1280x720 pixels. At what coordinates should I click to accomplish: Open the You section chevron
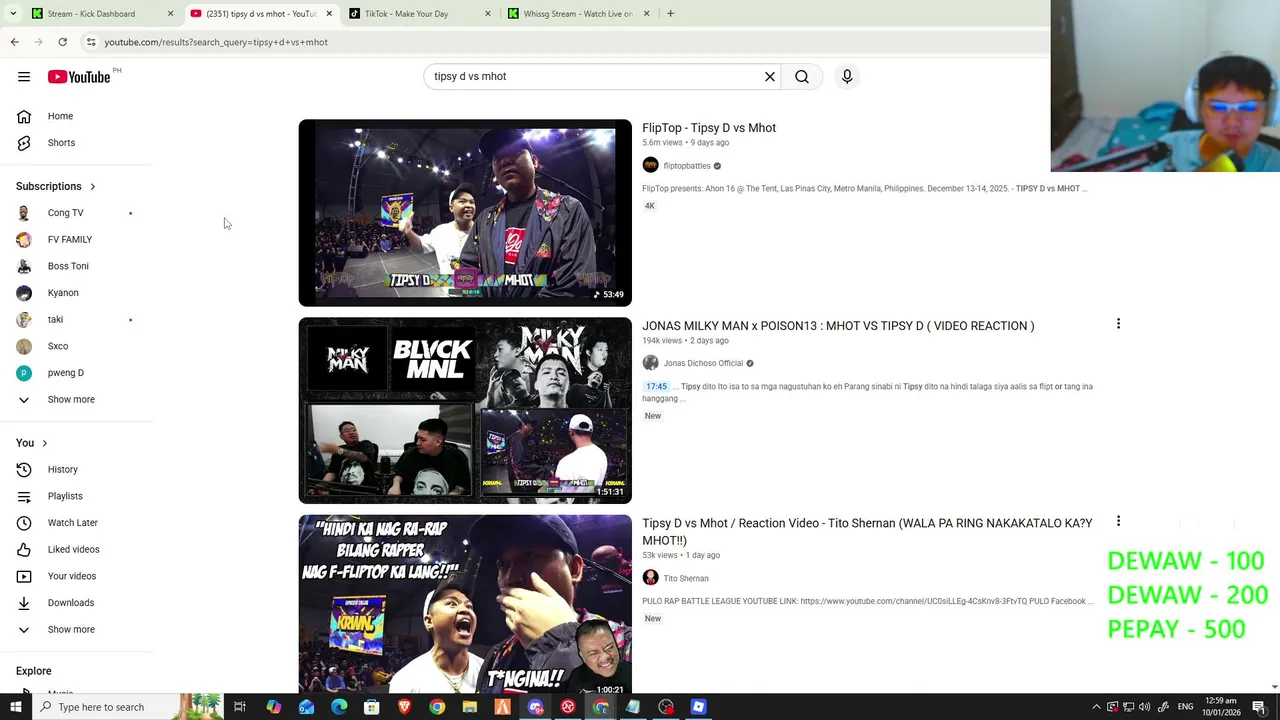click(44, 443)
